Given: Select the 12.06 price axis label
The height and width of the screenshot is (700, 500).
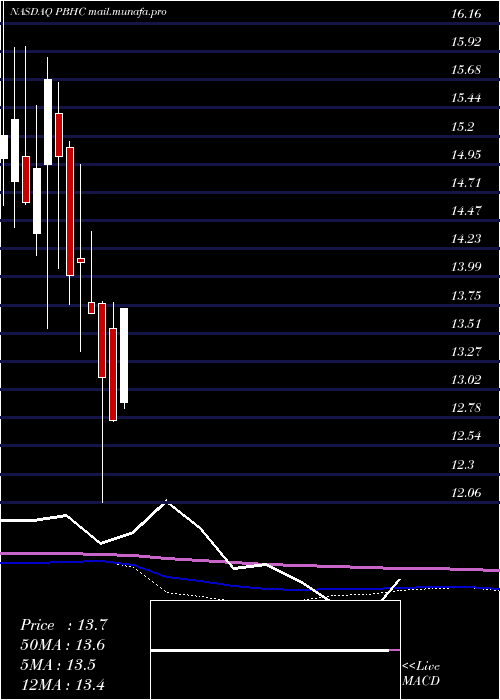Looking at the screenshot, I should click(x=466, y=493).
